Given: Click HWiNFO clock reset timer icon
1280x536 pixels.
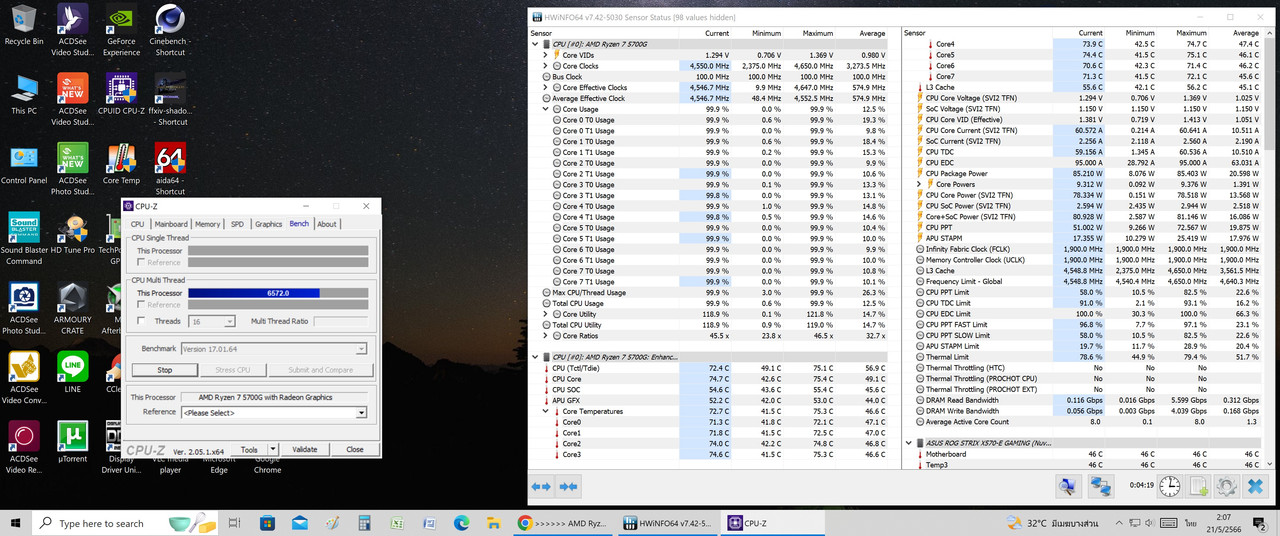Looking at the screenshot, I should click(1170, 487).
